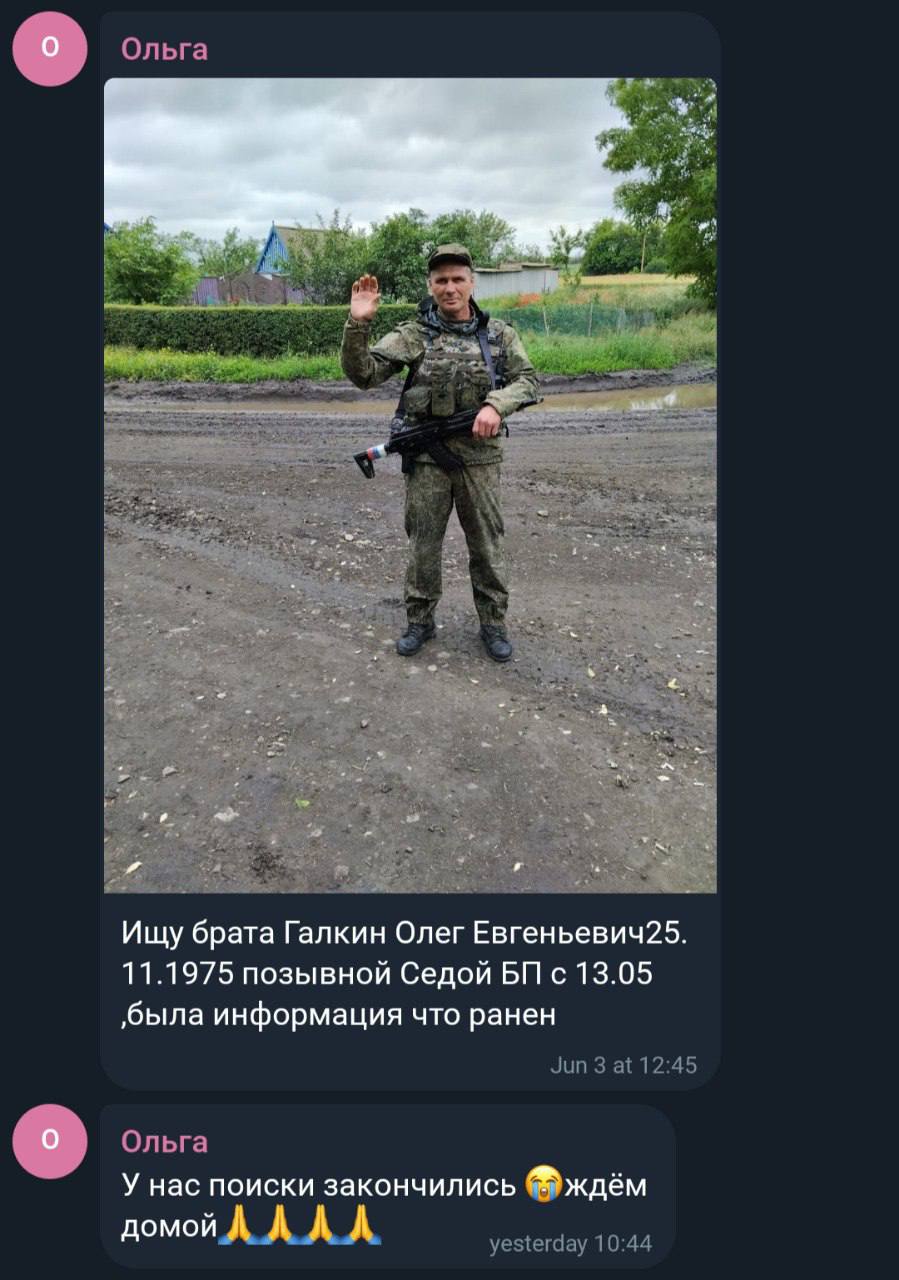
Task: Click the "yesterday 10:44" timestamp
Action: pyautogui.click(x=570, y=1244)
